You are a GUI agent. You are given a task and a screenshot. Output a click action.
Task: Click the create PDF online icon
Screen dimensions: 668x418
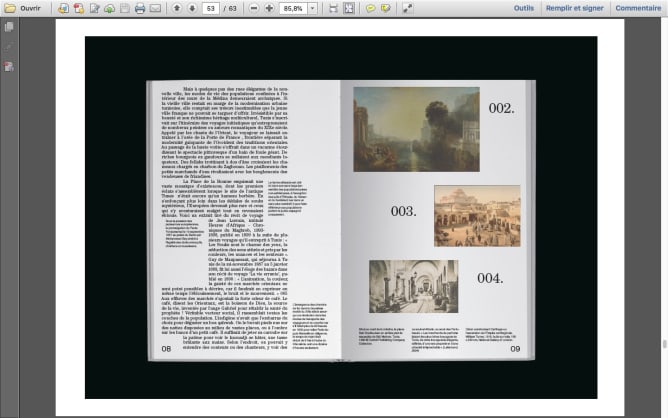point(63,8)
